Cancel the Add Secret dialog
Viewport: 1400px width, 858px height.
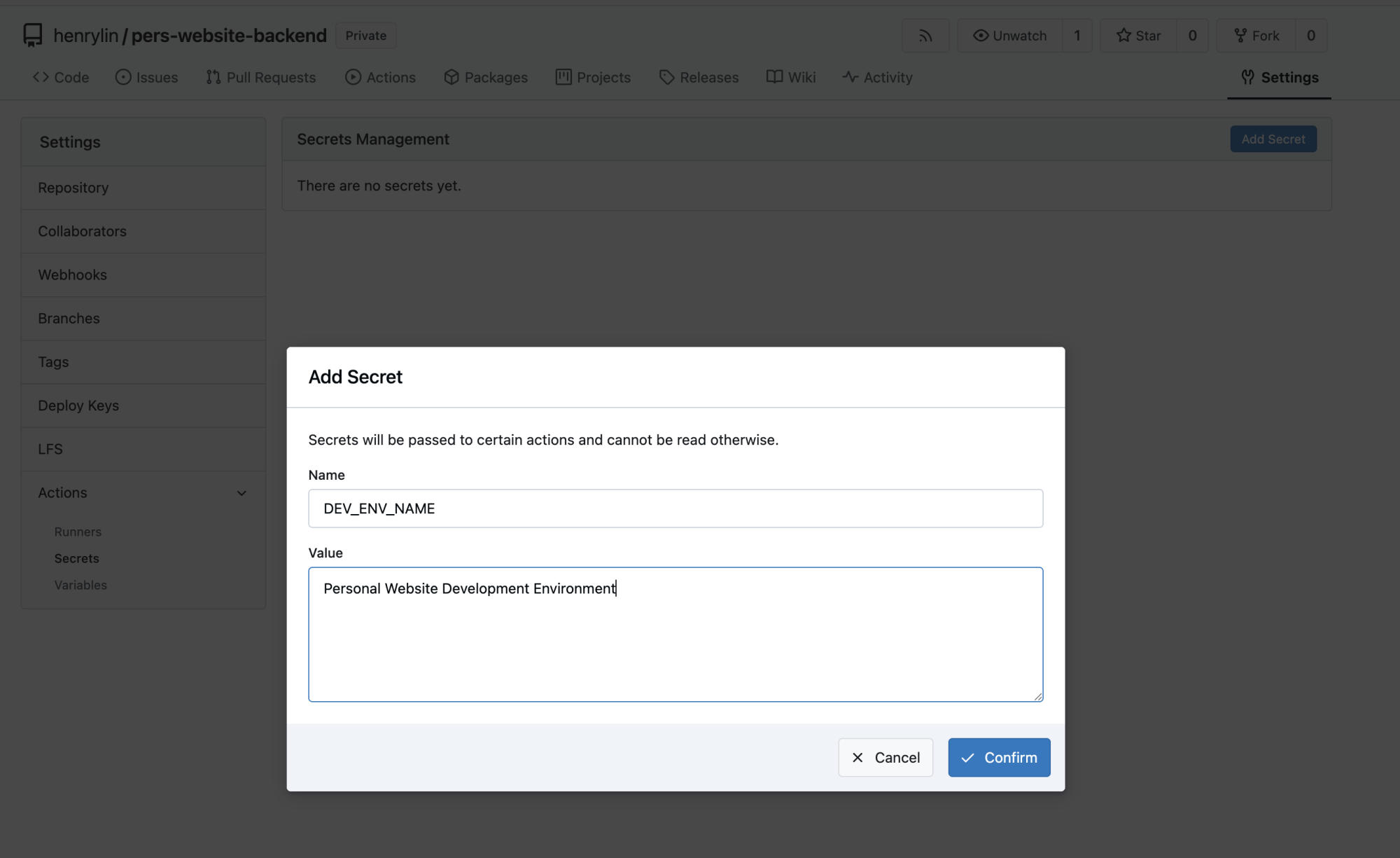tap(885, 757)
